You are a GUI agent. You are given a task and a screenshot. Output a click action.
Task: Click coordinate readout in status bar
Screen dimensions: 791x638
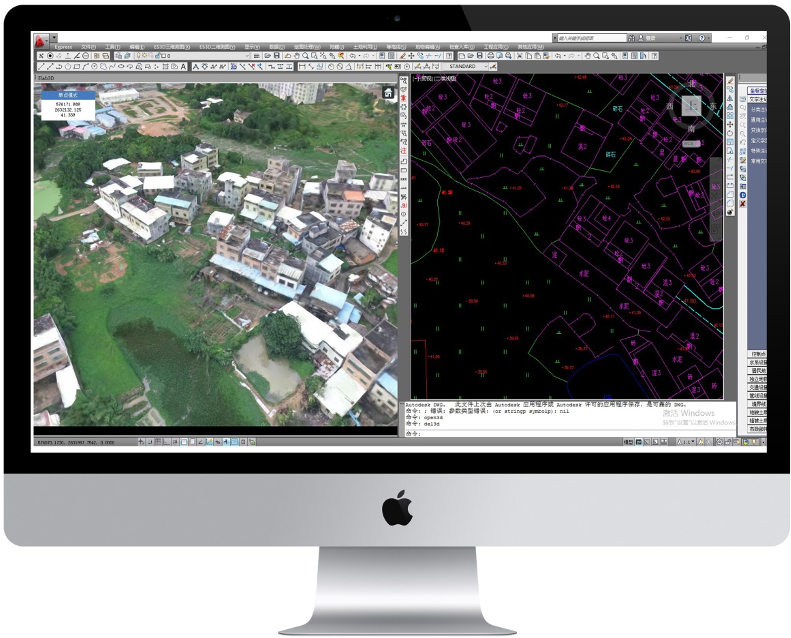[x=76, y=442]
